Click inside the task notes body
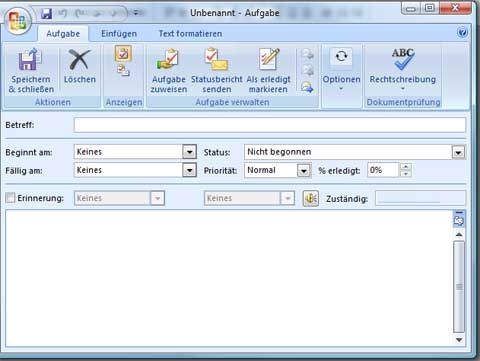 coord(229,278)
